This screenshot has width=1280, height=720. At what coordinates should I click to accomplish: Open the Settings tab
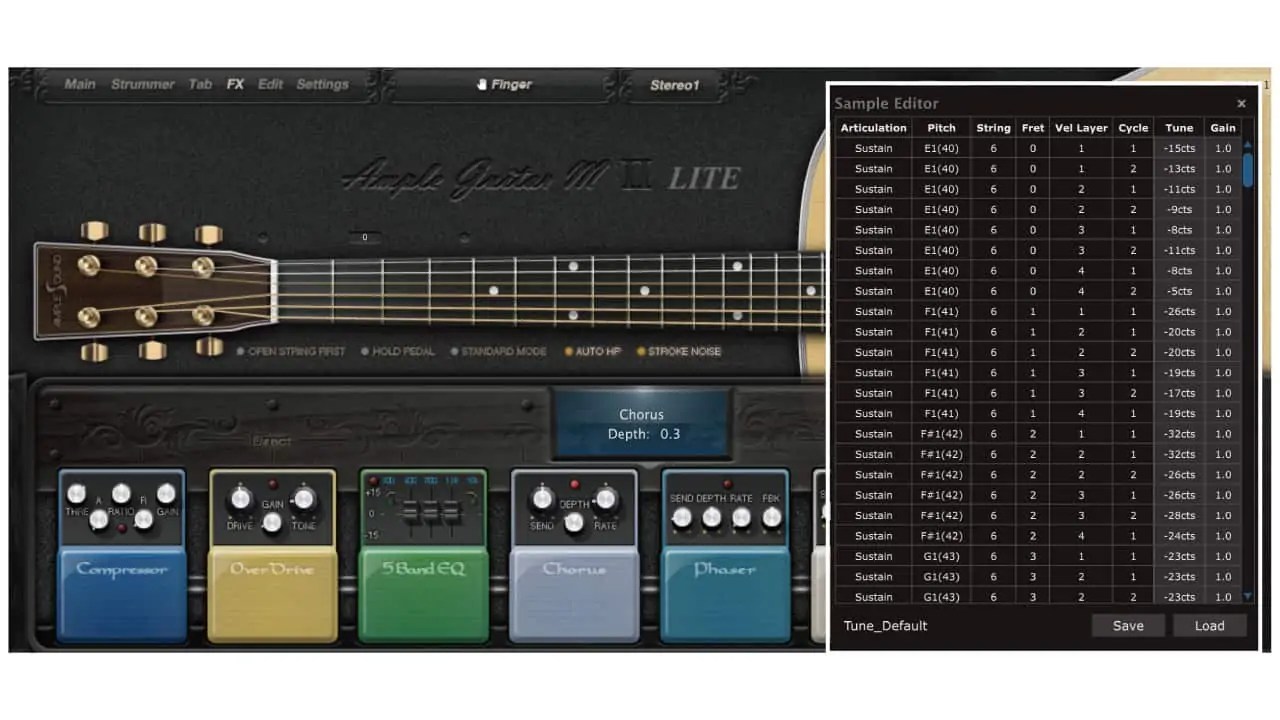pos(322,85)
